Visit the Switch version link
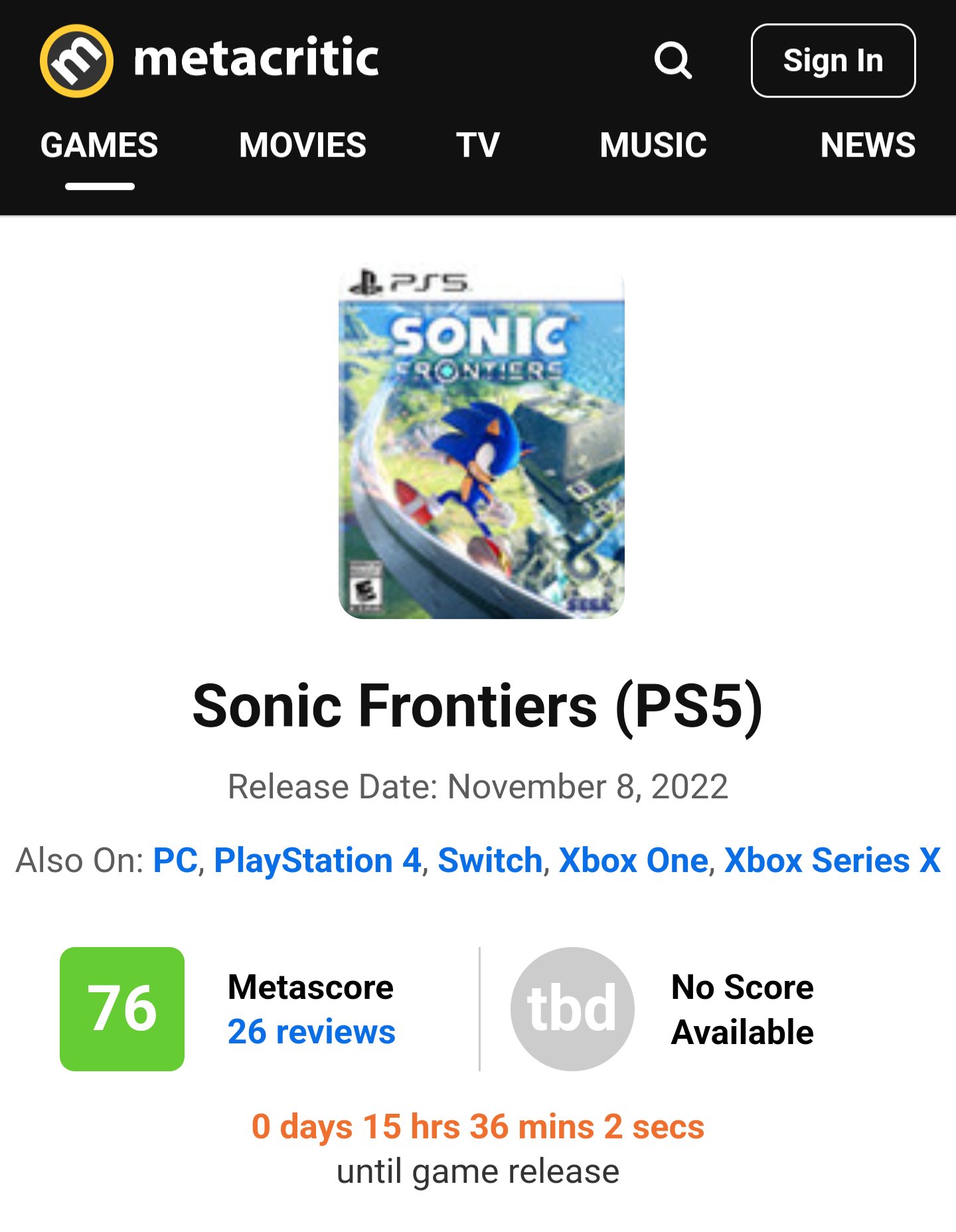The height and width of the screenshot is (1232, 956). pyautogui.click(x=490, y=860)
